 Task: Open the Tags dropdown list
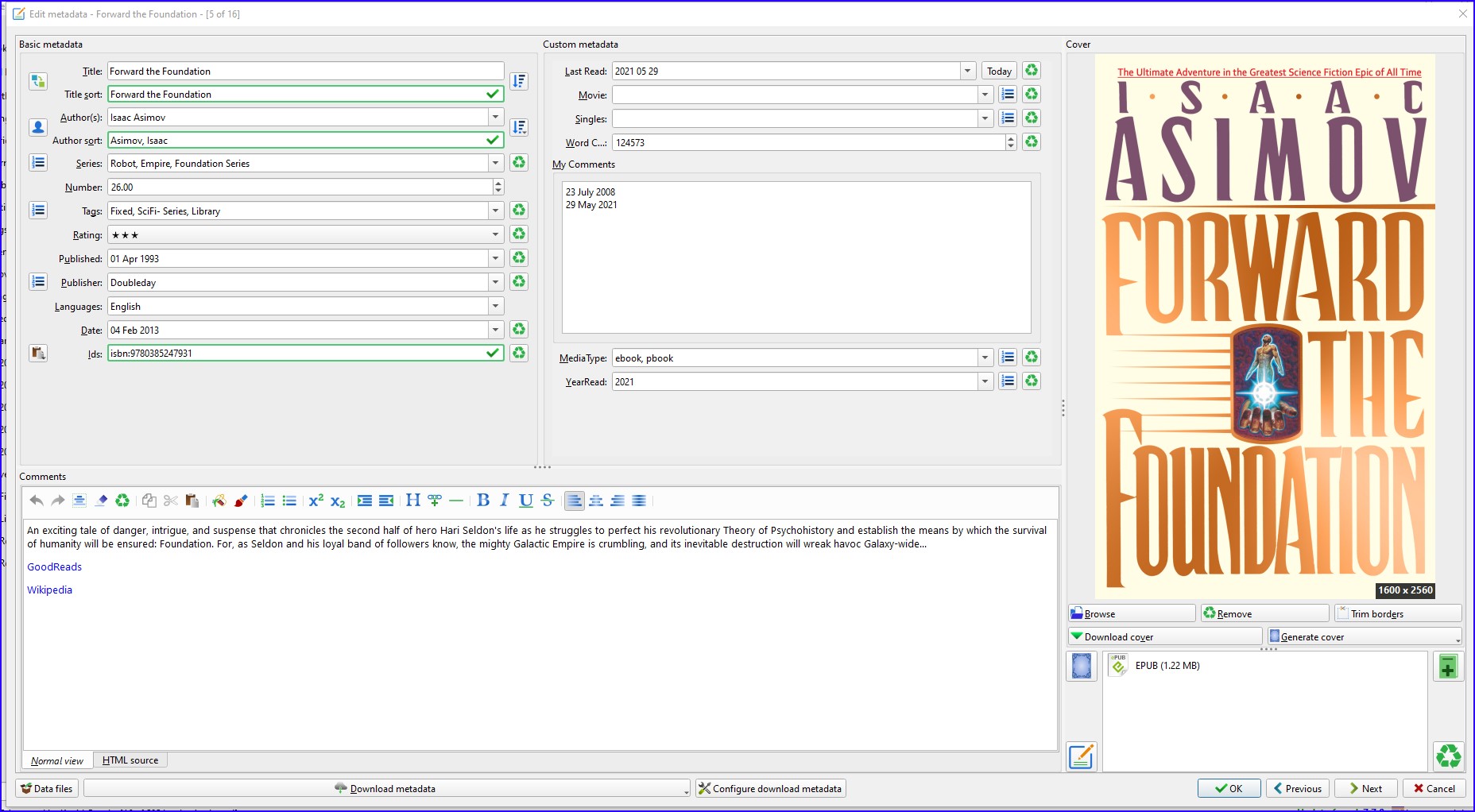pyautogui.click(x=496, y=211)
